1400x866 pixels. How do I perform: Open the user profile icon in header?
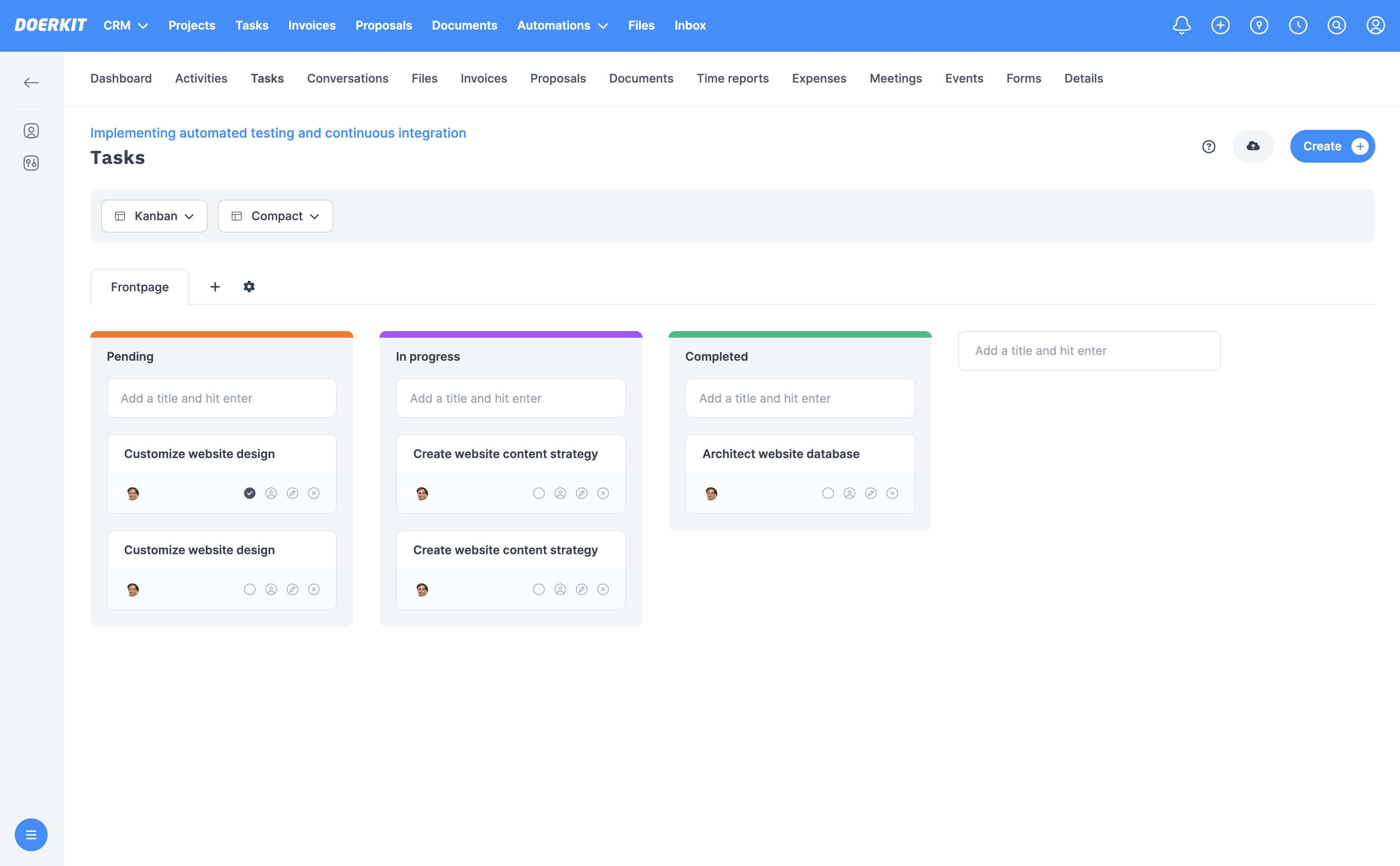coord(1376,25)
